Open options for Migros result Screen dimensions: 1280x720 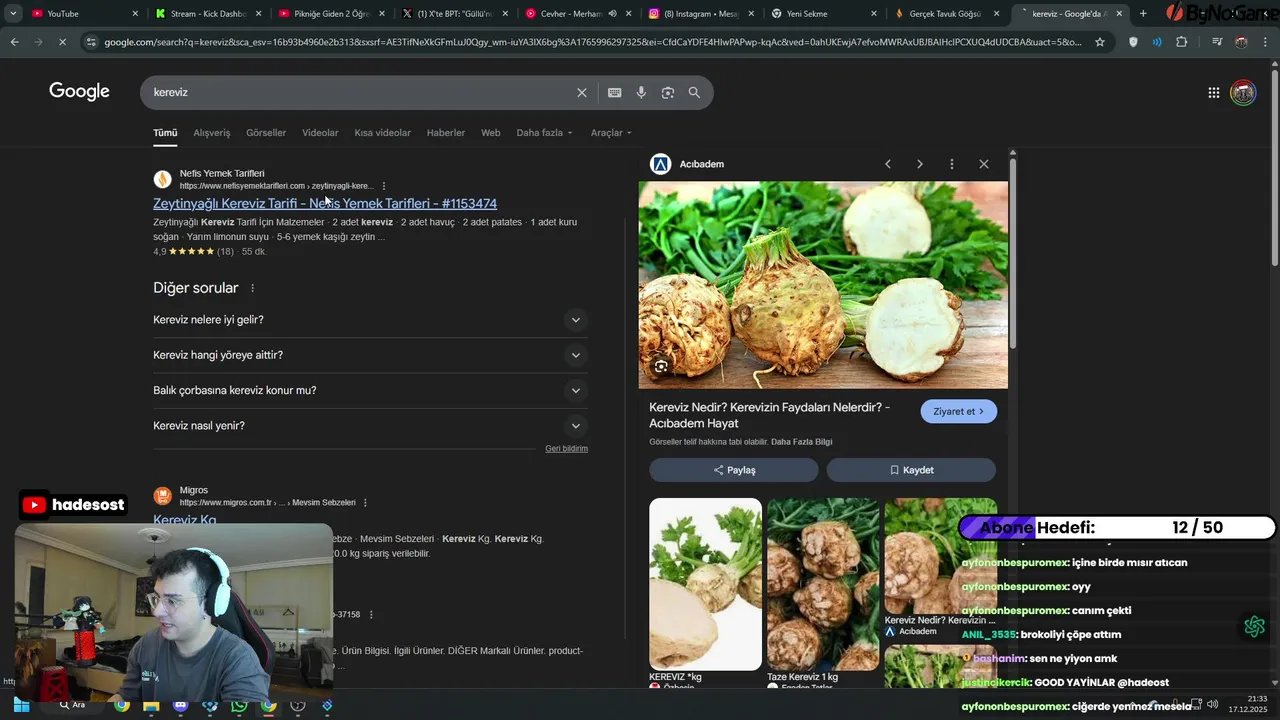[365, 503]
